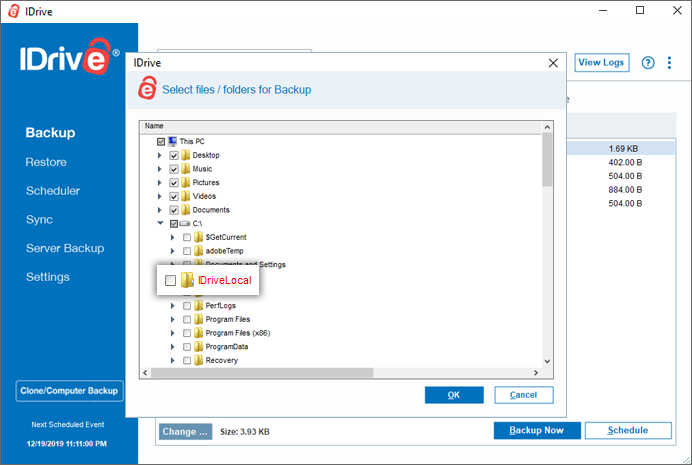Uncheck the This PC checkbox

[x=161, y=142]
